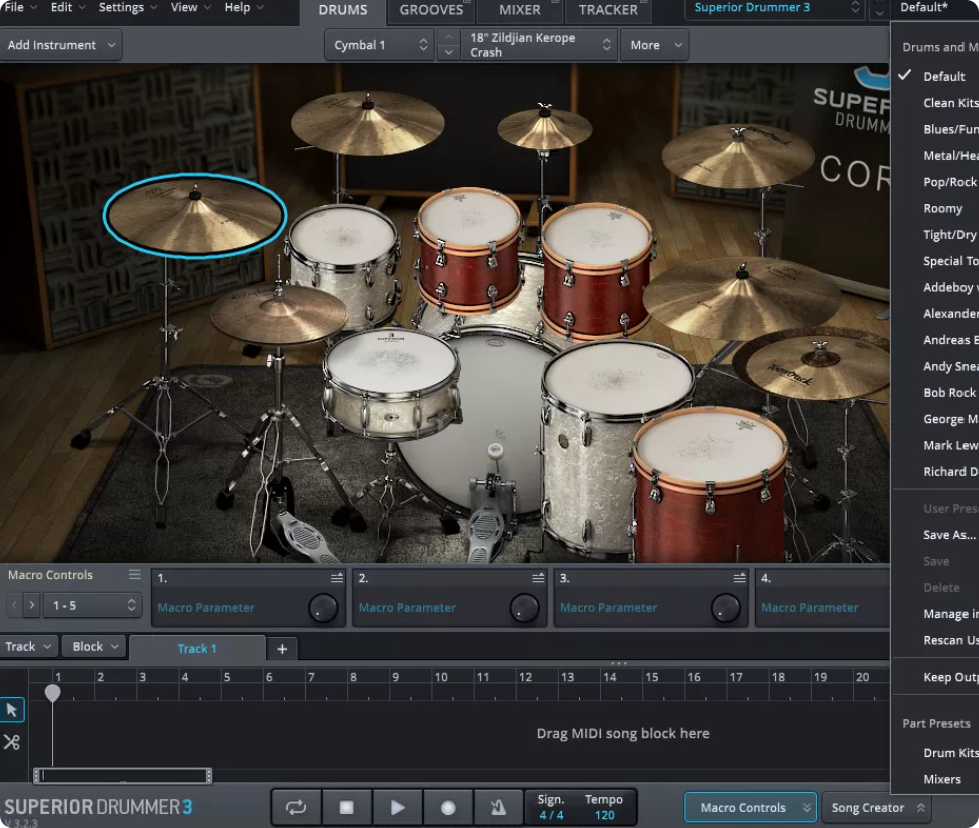Viewport: 979px width, 828px height.
Task: Click the playhead marker at bar 1
Action: point(52,692)
